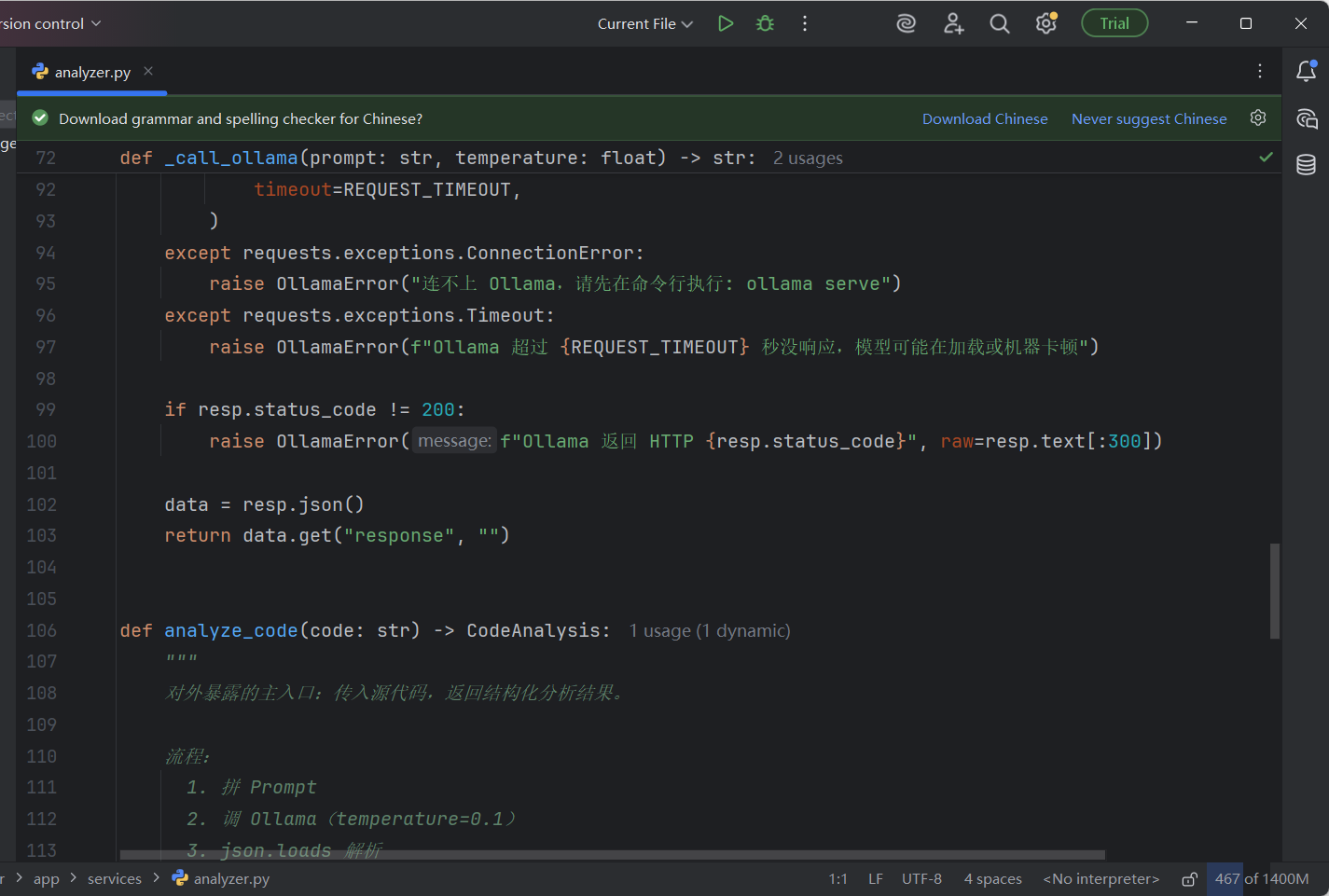Click the '2 usages' hint for _call_ollama
This screenshot has height=896, width=1329.
808,159
